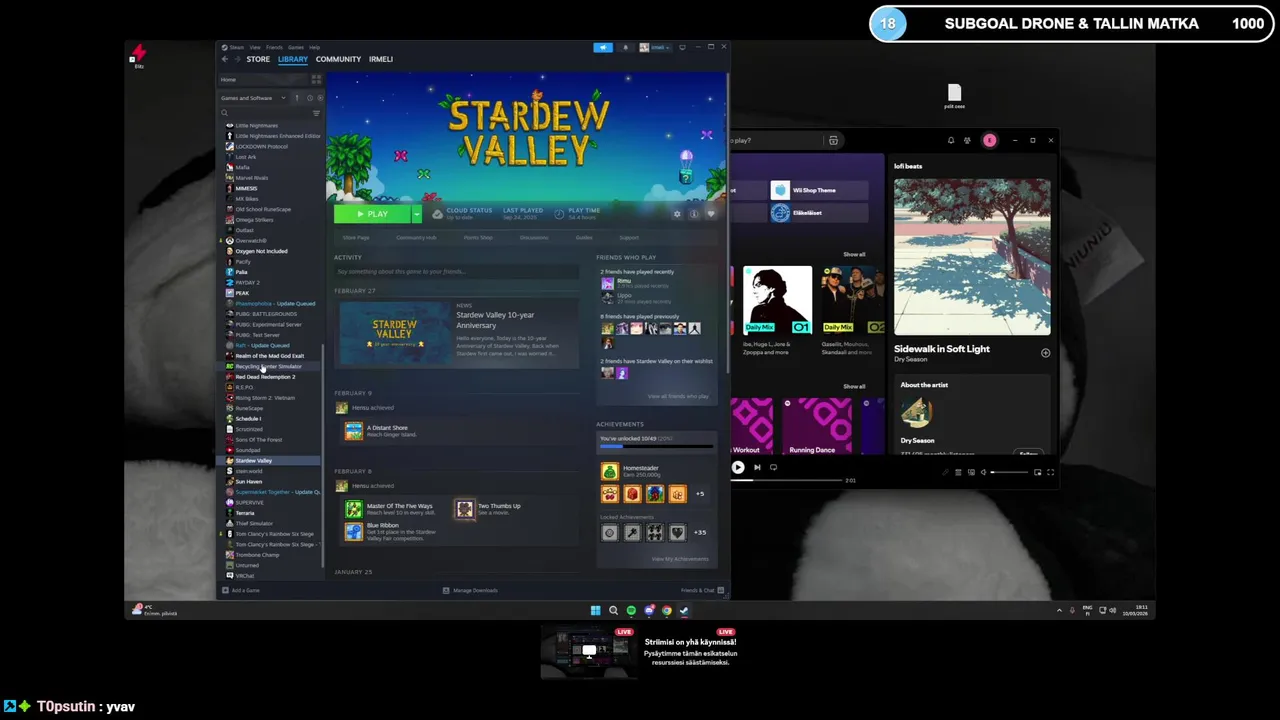Go forward with Steam forward arrow
1280x720 pixels.
[237, 59]
